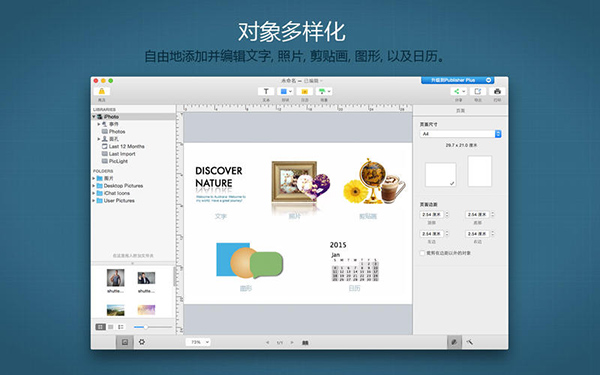Select the Photos item in the library
The width and height of the screenshot is (600, 375).
[x=117, y=131]
